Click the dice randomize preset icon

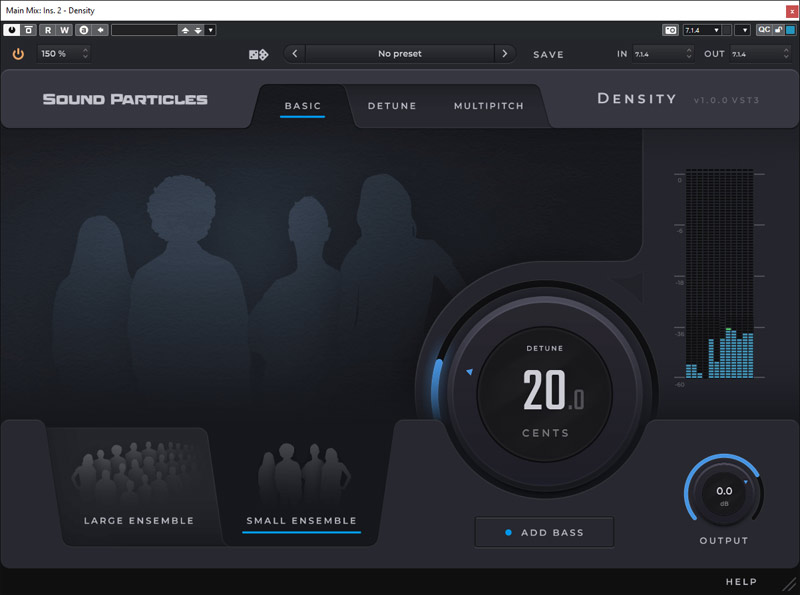tap(258, 54)
